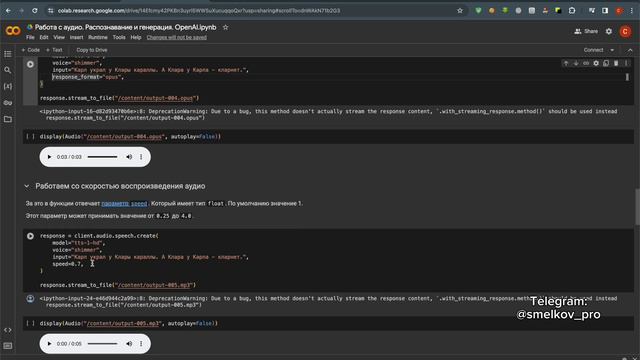Run the display Audio output-005.mp3 cell
This screenshot has width=640, height=360.
pos(30,323)
